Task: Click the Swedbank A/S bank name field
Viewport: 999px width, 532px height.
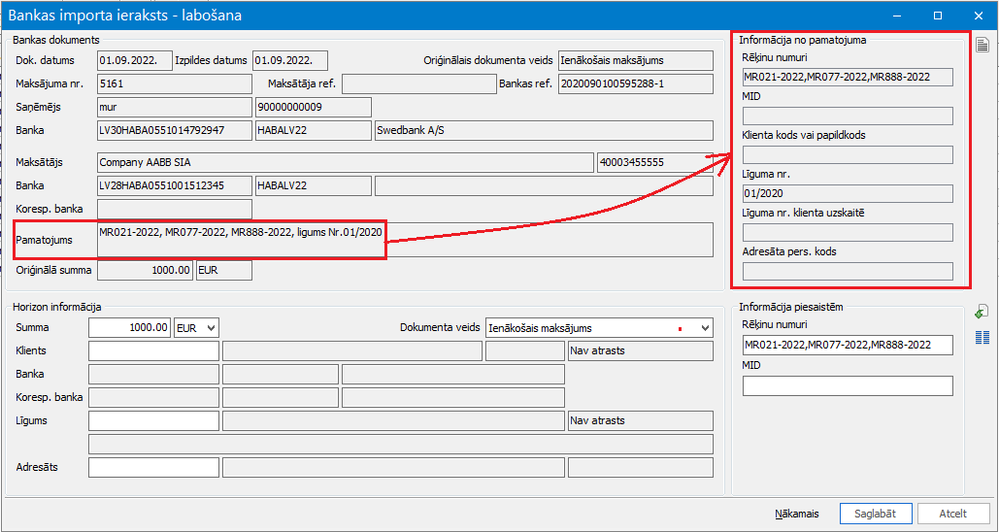Action: [x=543, y=131]
